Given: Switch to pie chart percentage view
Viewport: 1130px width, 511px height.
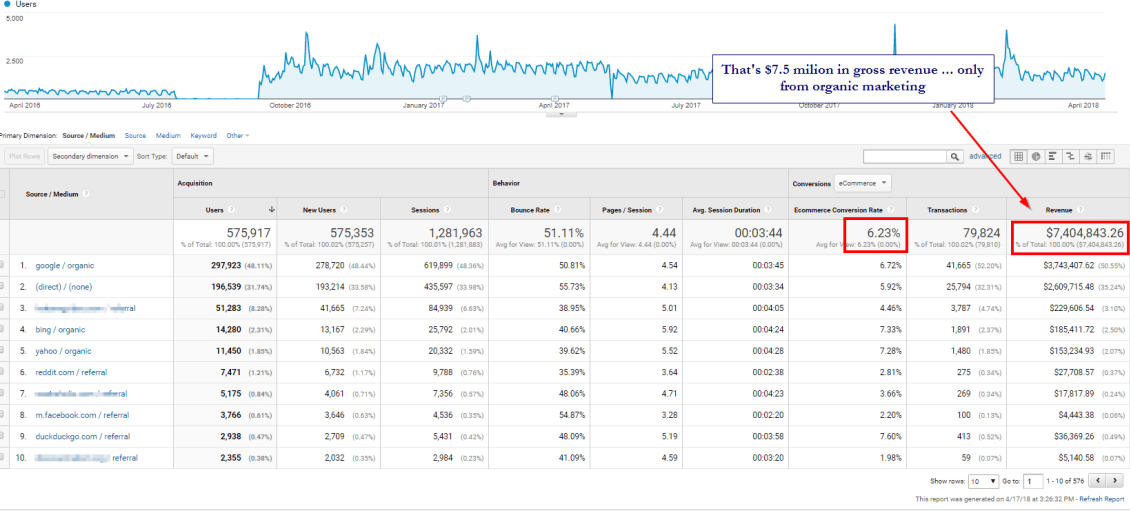Looking at the screenshot, I should tap(1036, 156).
